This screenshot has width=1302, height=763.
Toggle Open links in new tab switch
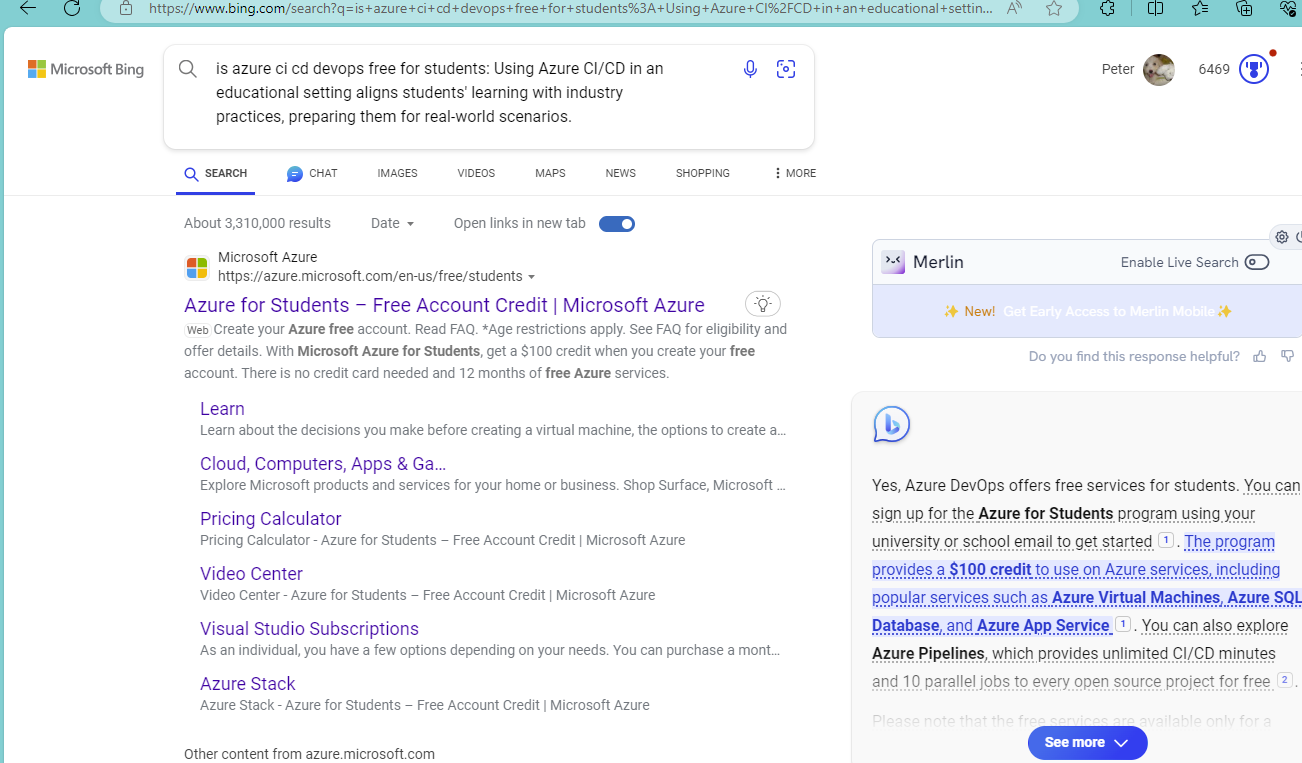617,224
